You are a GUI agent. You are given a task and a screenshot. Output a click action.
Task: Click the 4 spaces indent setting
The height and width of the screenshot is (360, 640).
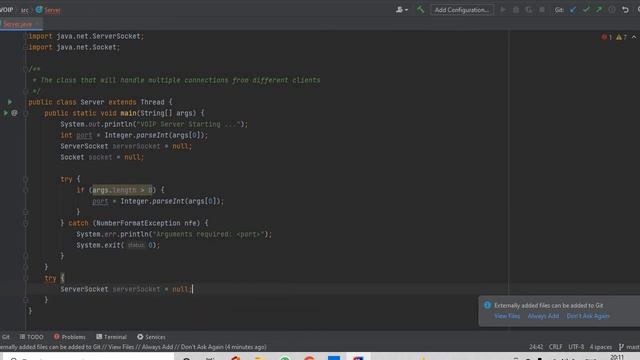[x=600, y=347]
